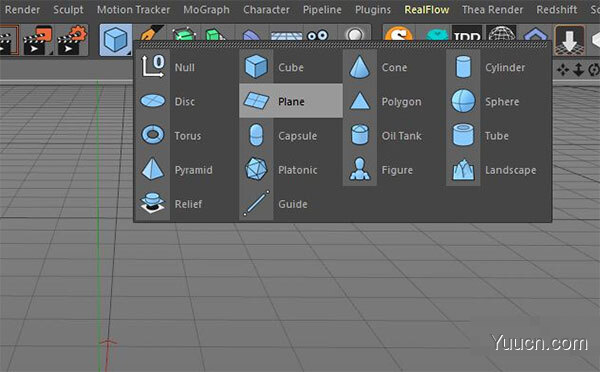Open the Pipeline menu
600x372 pixels.
[x=322, y=10]
